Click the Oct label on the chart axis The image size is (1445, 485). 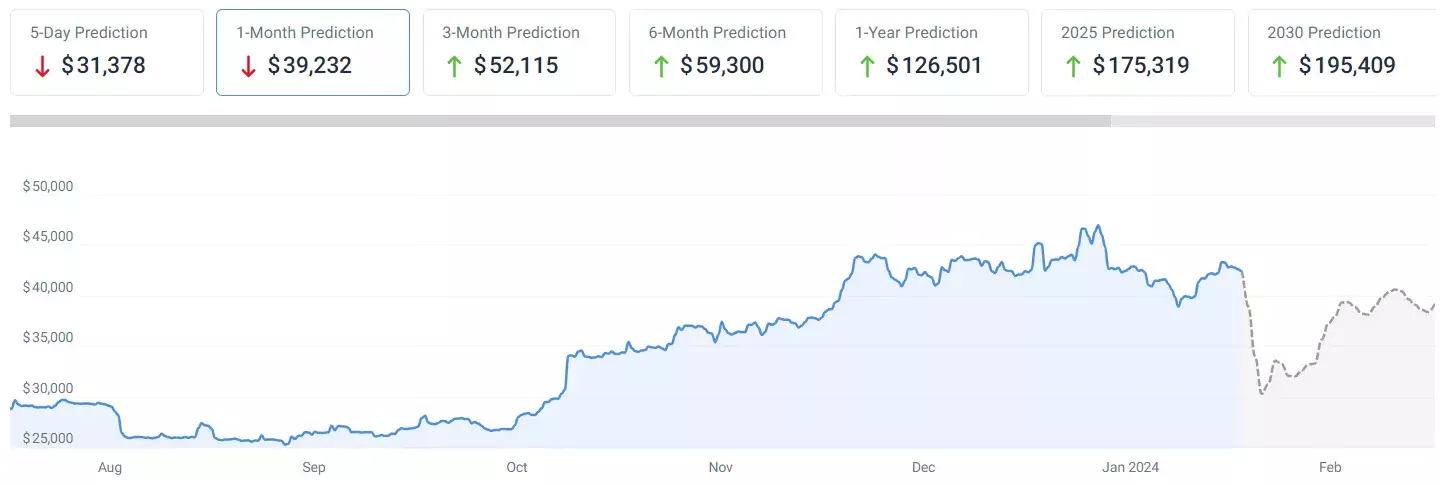click(517, 467)
